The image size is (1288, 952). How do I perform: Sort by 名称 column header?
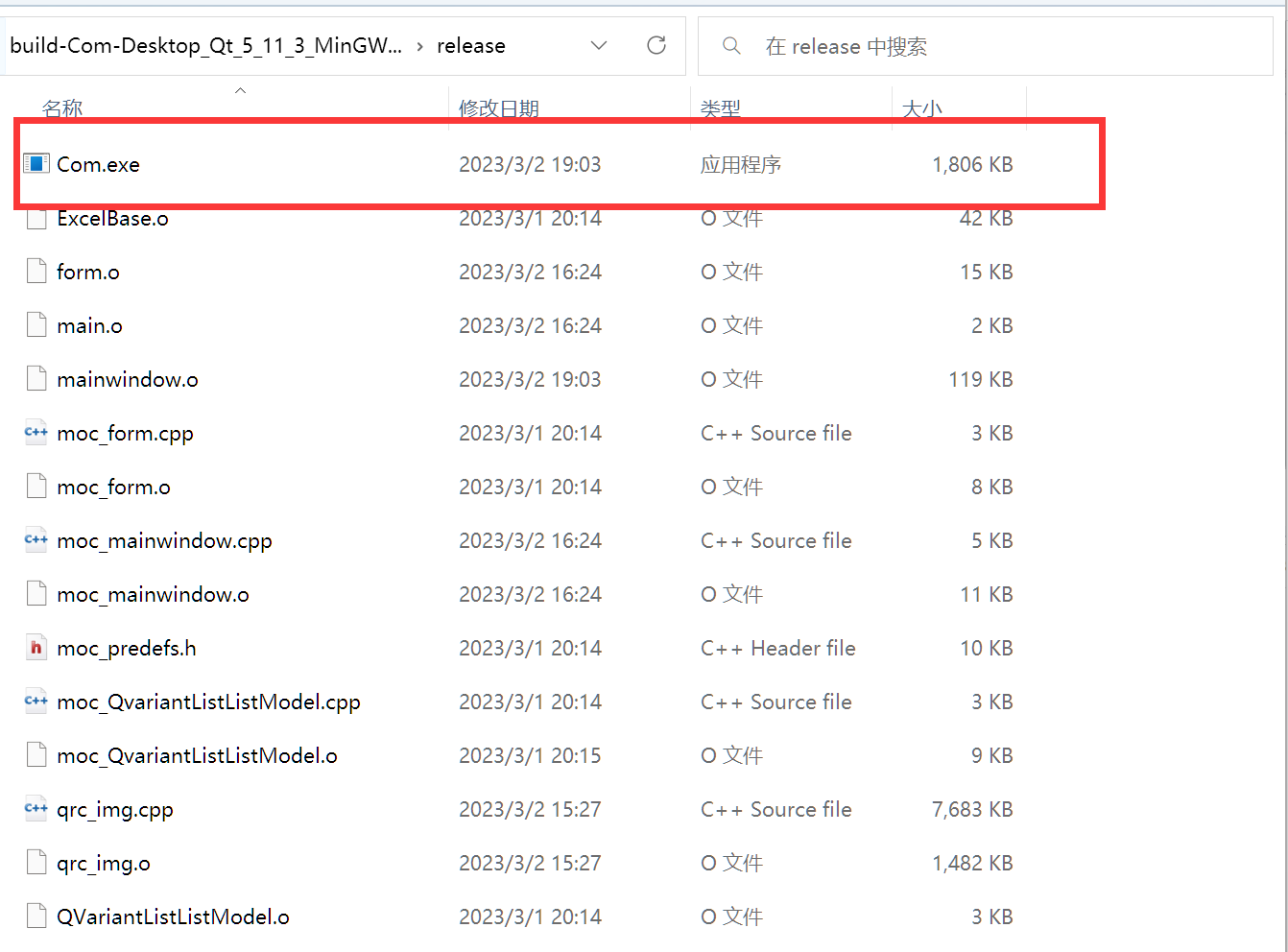coord(62,108)
